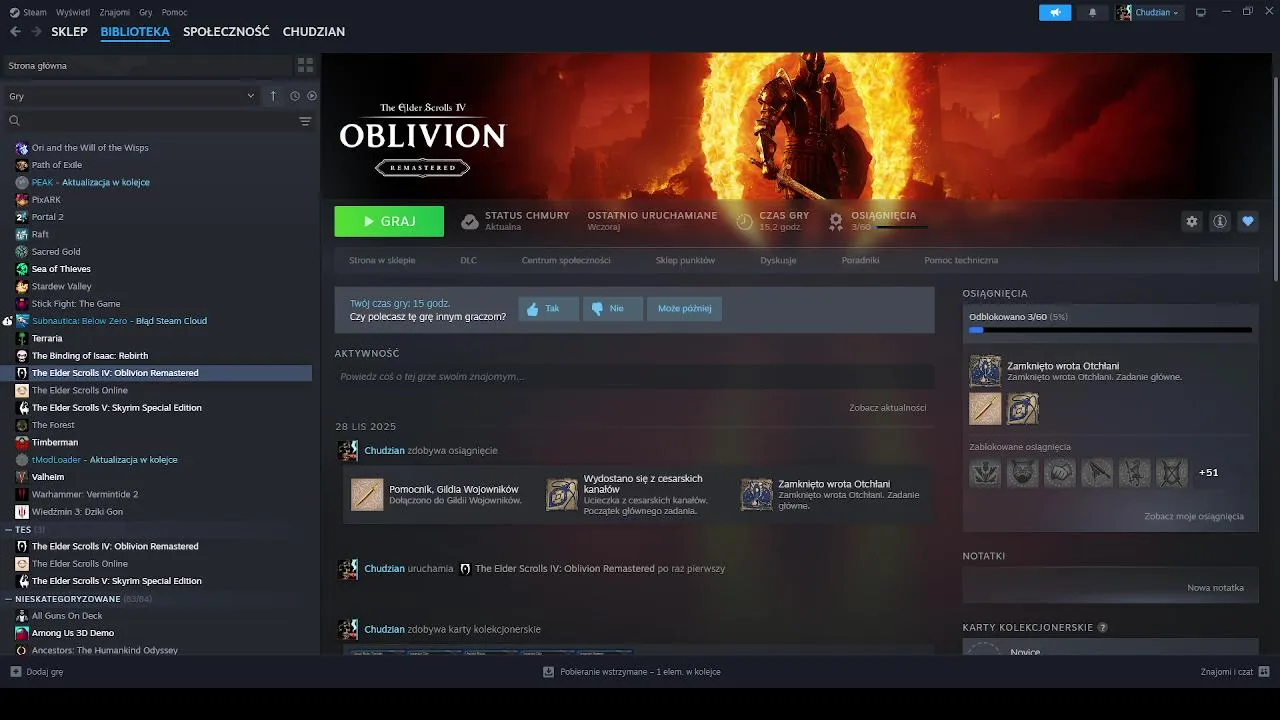The height and width of the screenshot is (720, 1280).
Task: Click the recent activity clock filter icon
Action: [x=295, y=96]
